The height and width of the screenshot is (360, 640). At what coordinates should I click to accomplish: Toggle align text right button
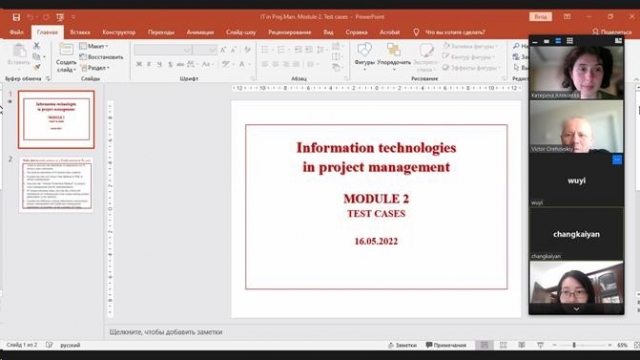coord(286,64)
